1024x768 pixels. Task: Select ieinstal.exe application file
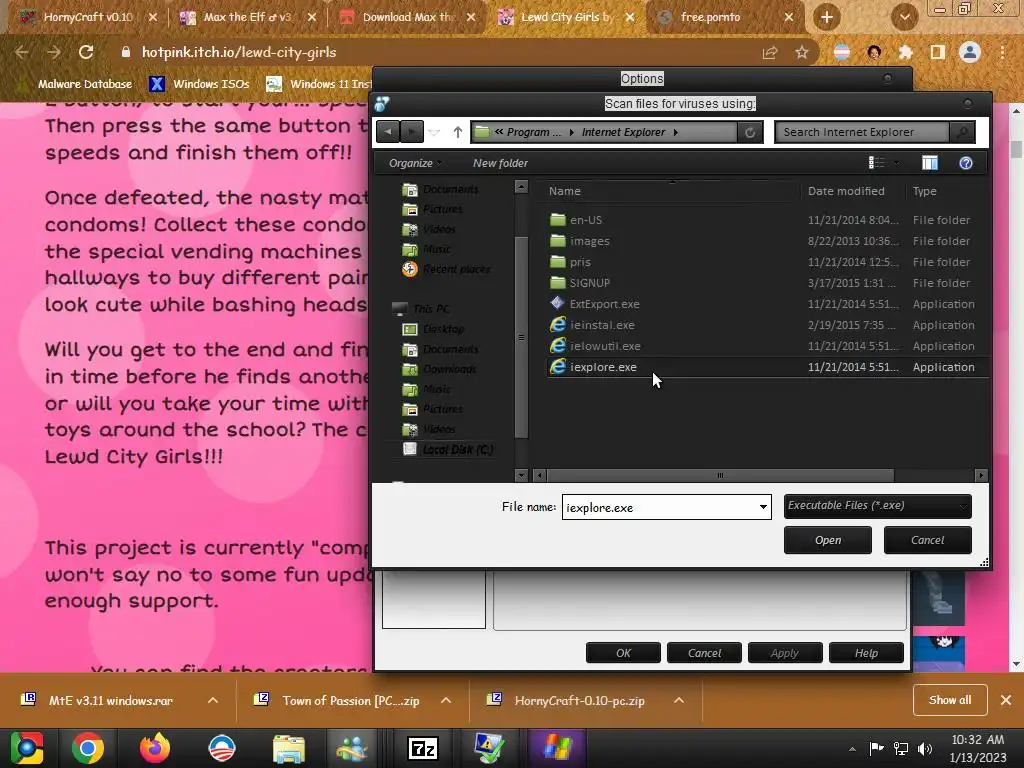(768, 325)
